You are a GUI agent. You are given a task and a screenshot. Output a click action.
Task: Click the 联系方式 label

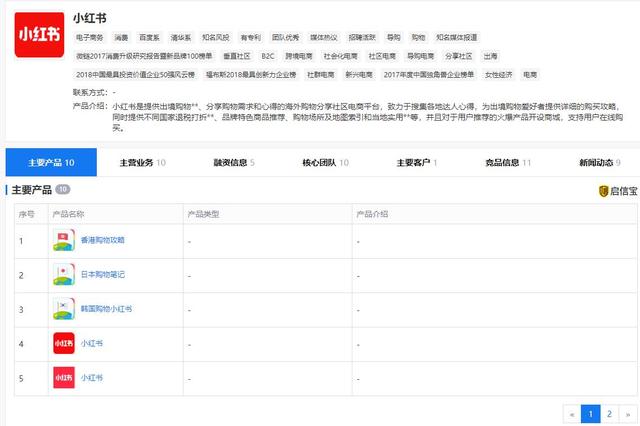(90, 92)
